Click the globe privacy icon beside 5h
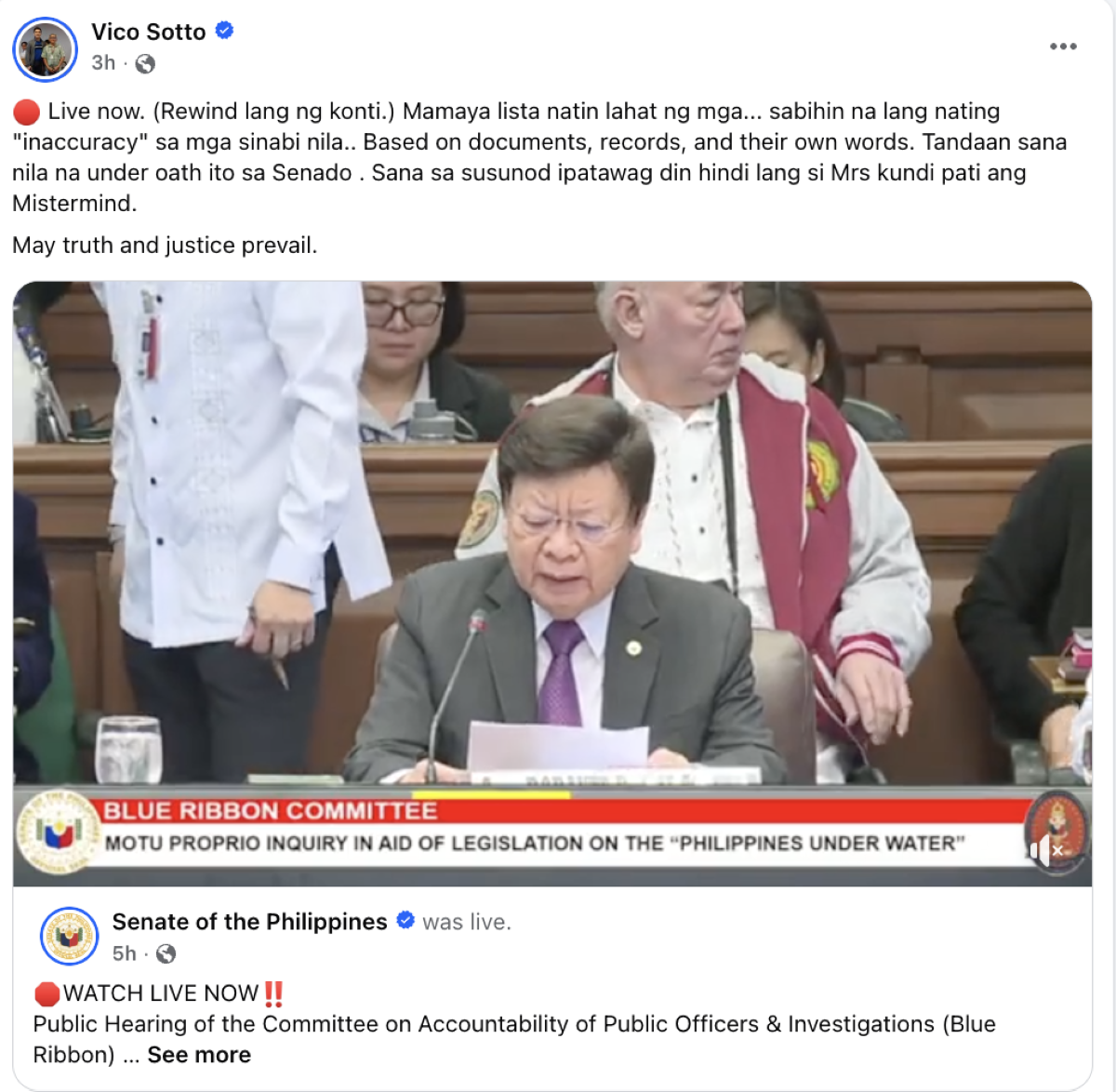This screenshot has width=1116, height=1092. 166,954
